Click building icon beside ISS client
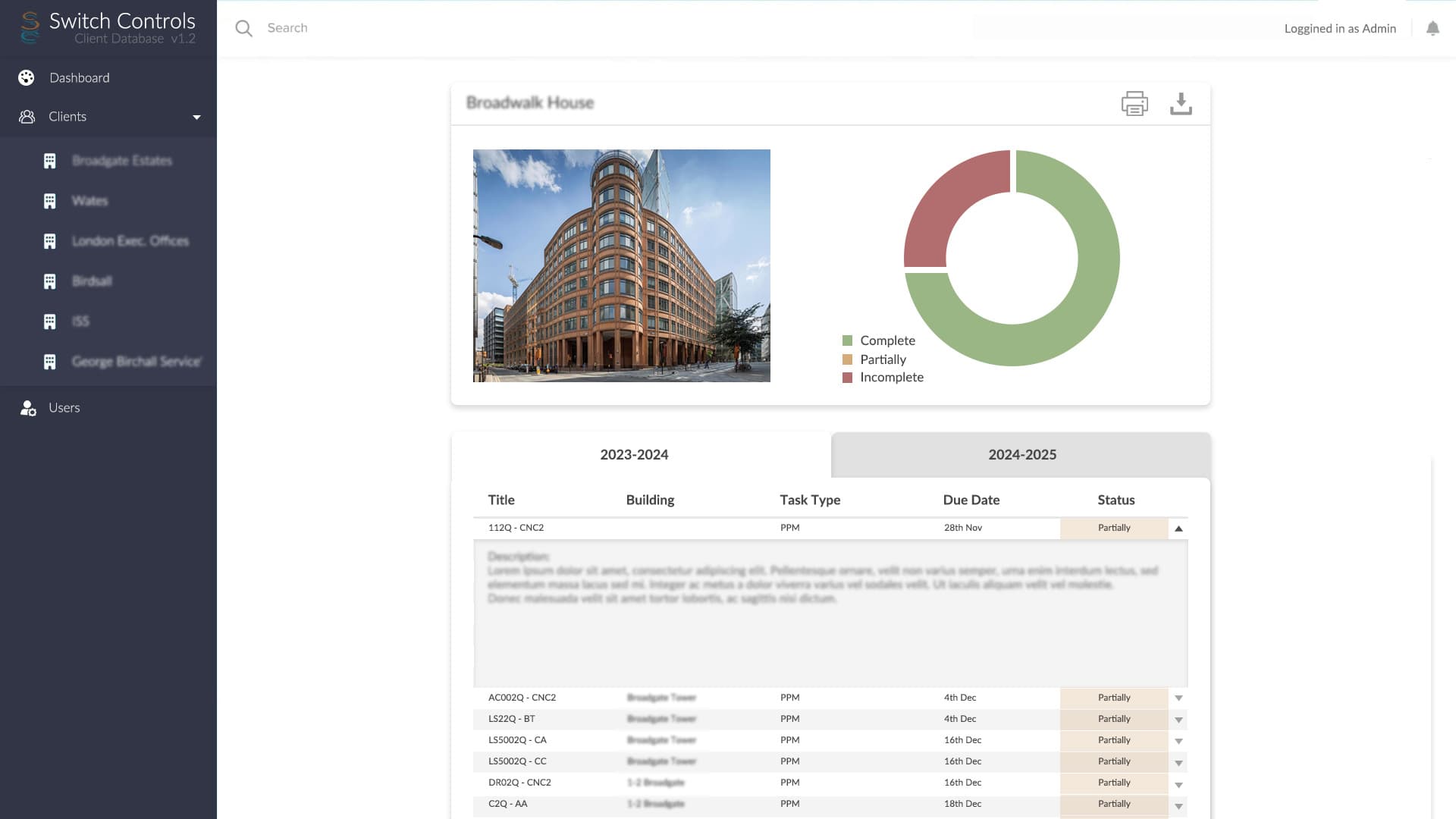 50,322
